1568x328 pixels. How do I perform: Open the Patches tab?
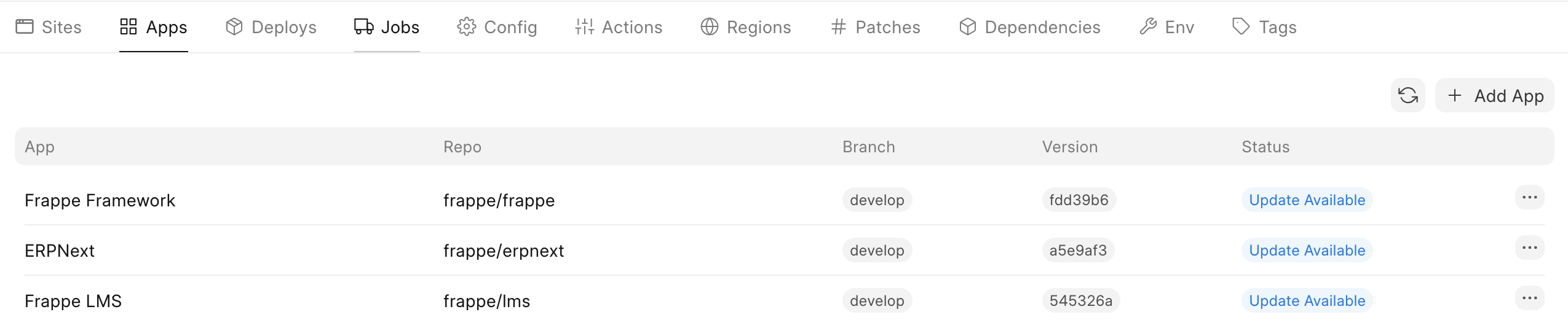875,27
